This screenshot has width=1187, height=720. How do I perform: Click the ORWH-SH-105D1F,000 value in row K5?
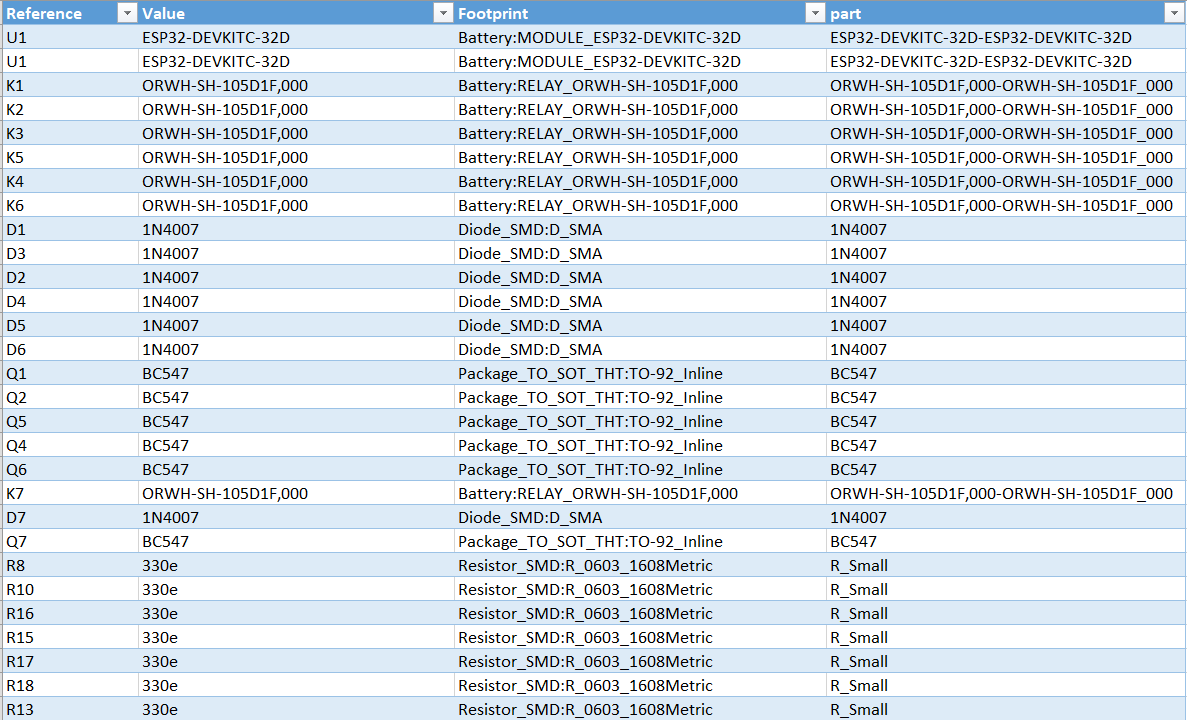point(225,157)
